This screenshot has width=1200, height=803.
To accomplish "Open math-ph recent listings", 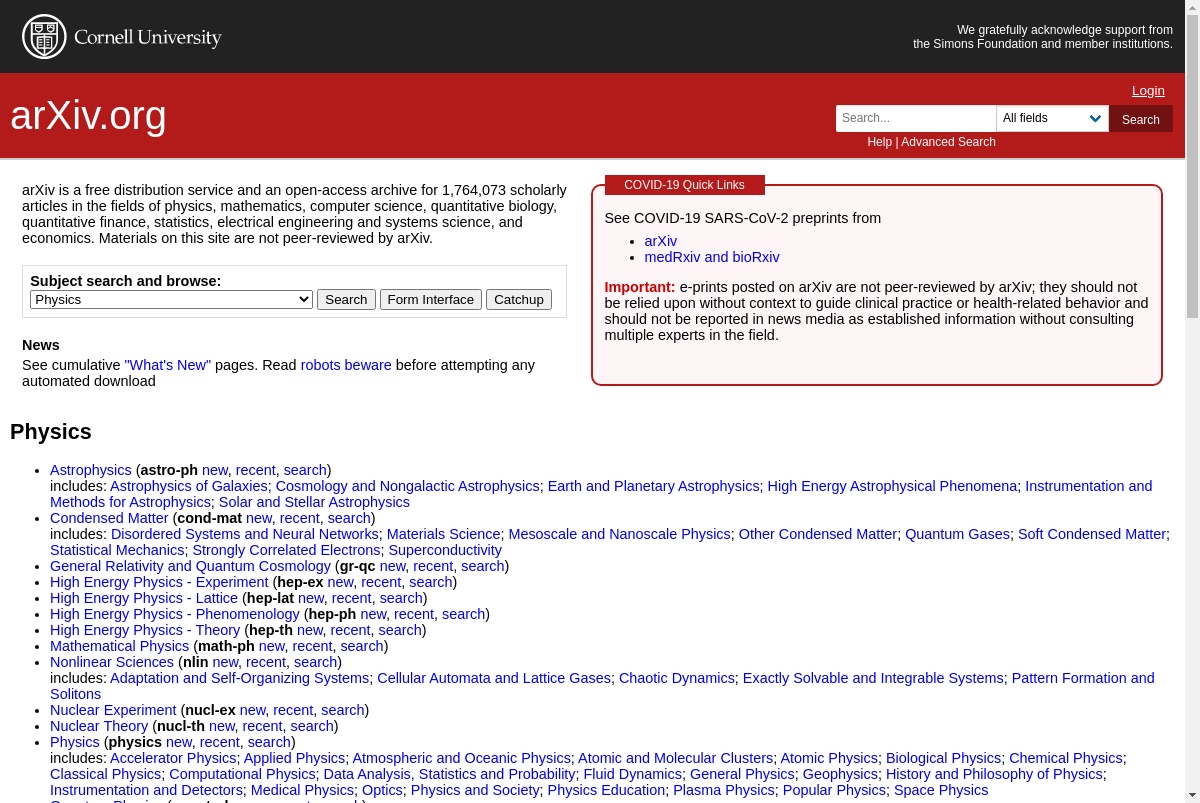I will (x=312, y=646).
